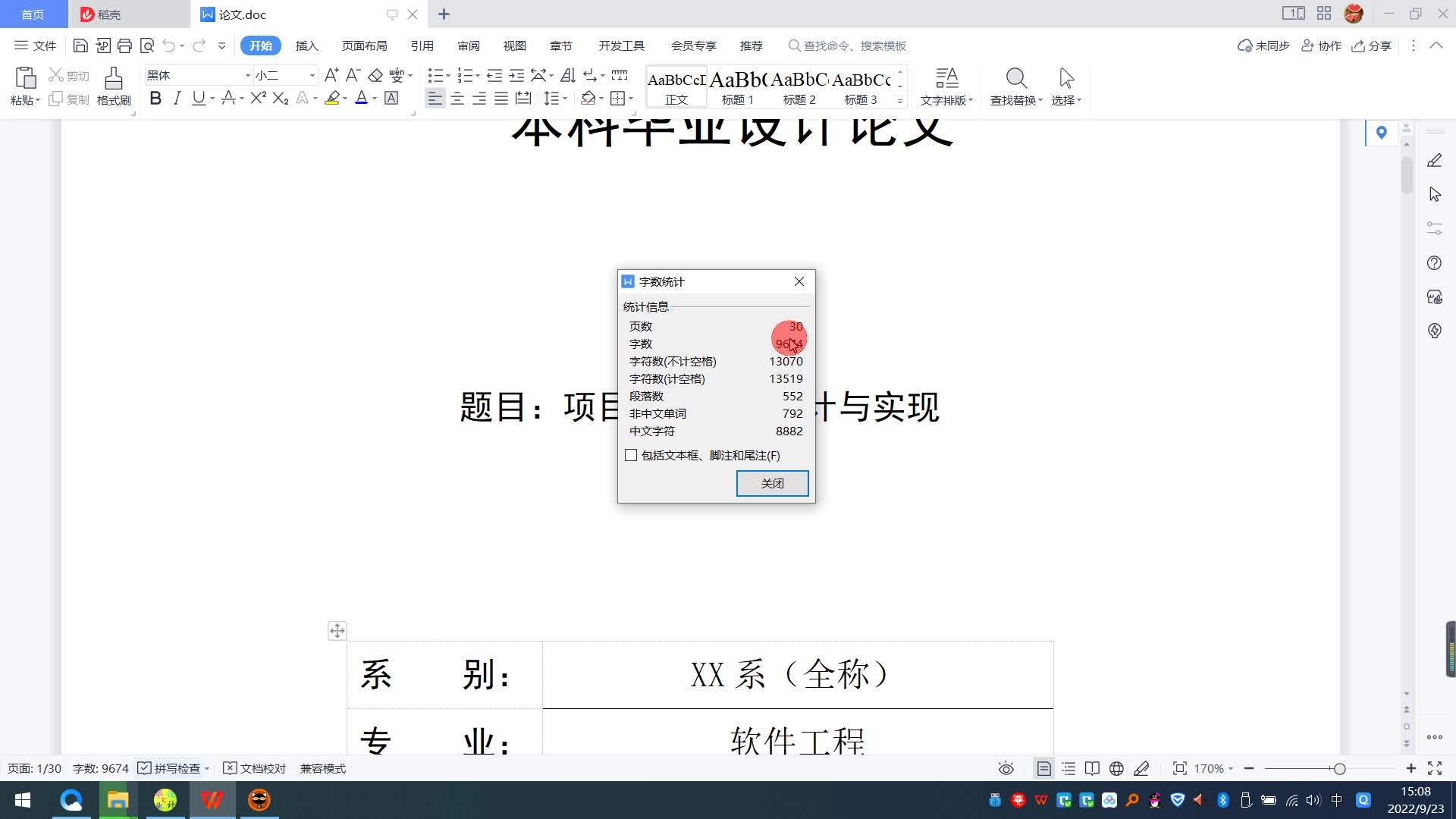This screenshot has height=819, width=1456.
Task: Toggle document proofreading (文档校对) in status bar
Action: point(256,769)
